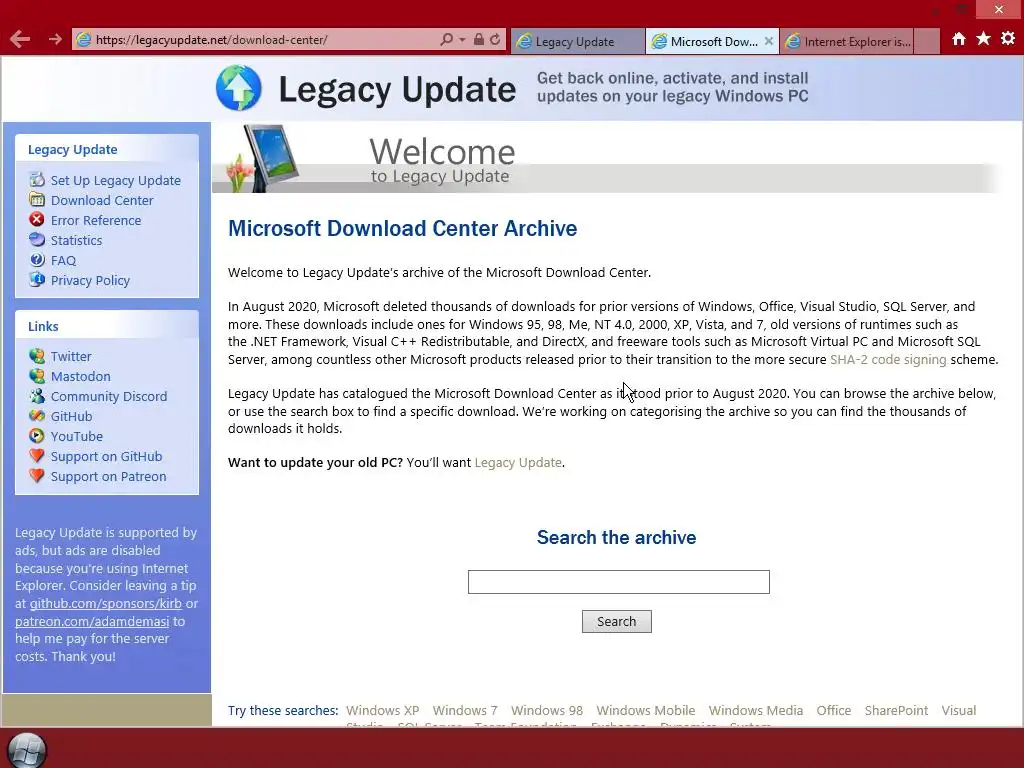Open Download Center sidebar link text

[102, 200]
